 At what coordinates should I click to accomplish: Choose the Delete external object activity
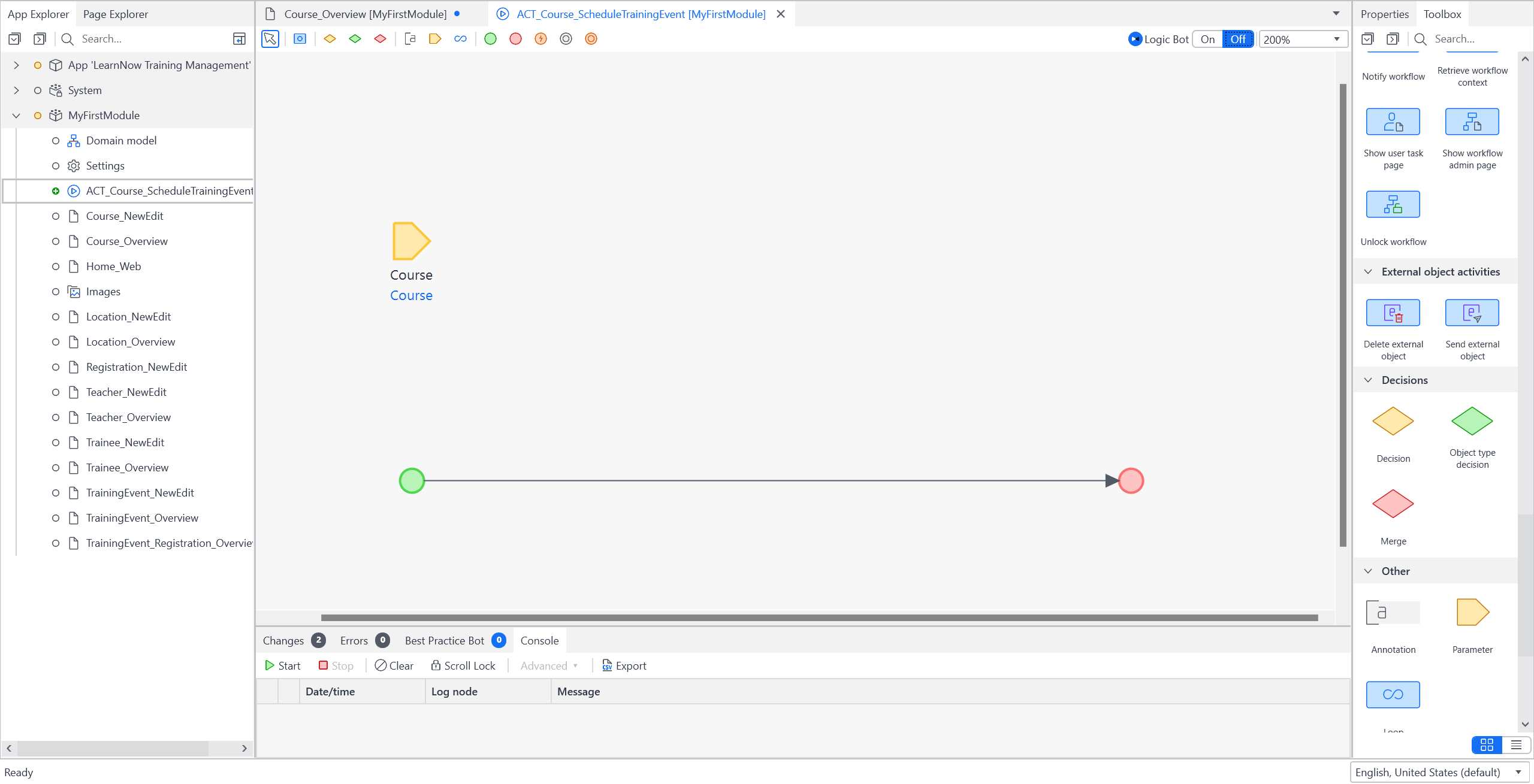click(x=1393, y=313)
